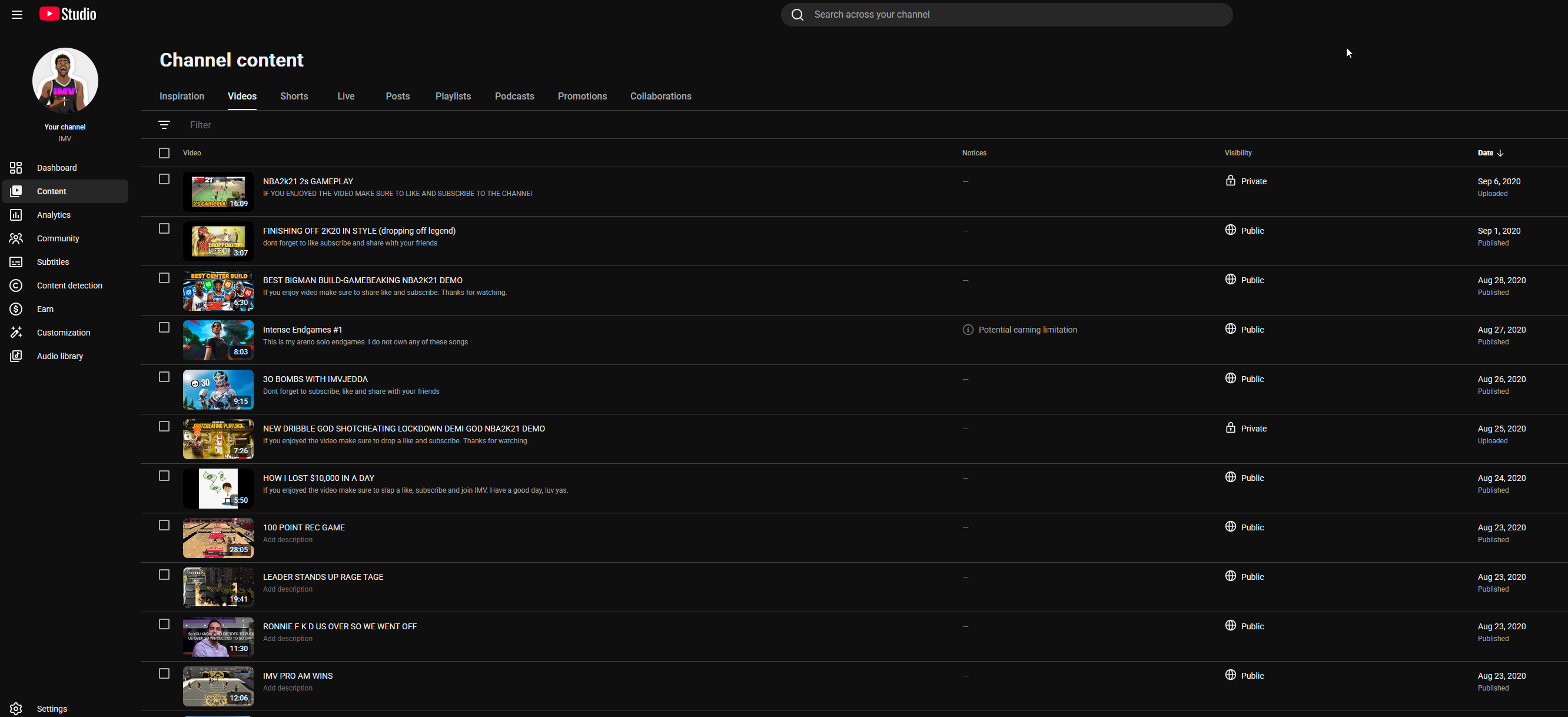Open Private visibility for NBA2k21 2s GAMEPLAY
This screenshot has width=1568, height=717.
point(1246,181)
